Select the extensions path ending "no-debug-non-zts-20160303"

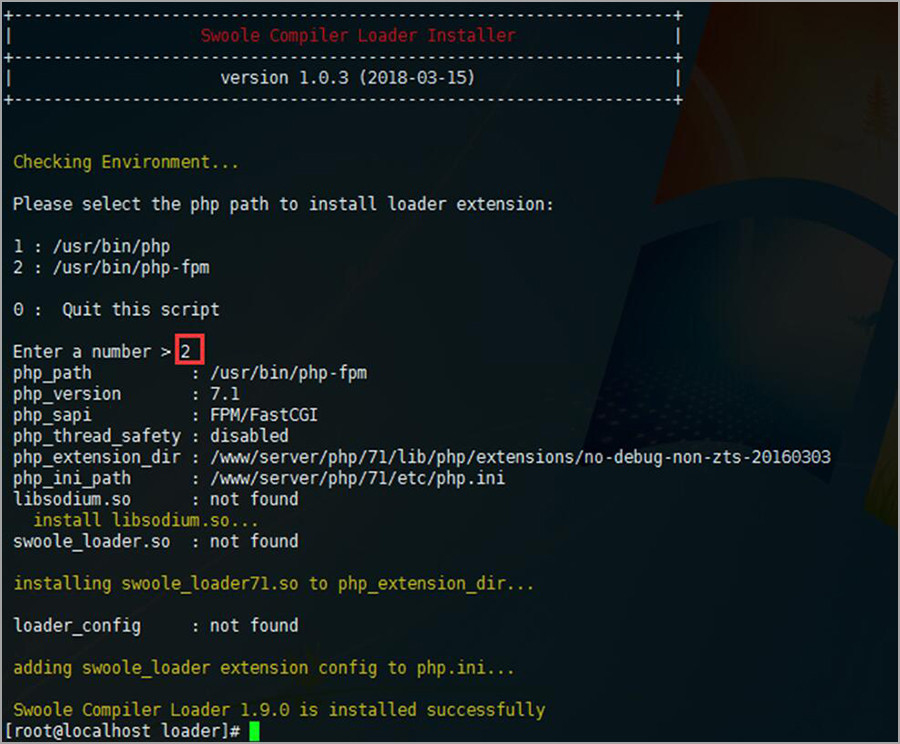click(521, 458)
